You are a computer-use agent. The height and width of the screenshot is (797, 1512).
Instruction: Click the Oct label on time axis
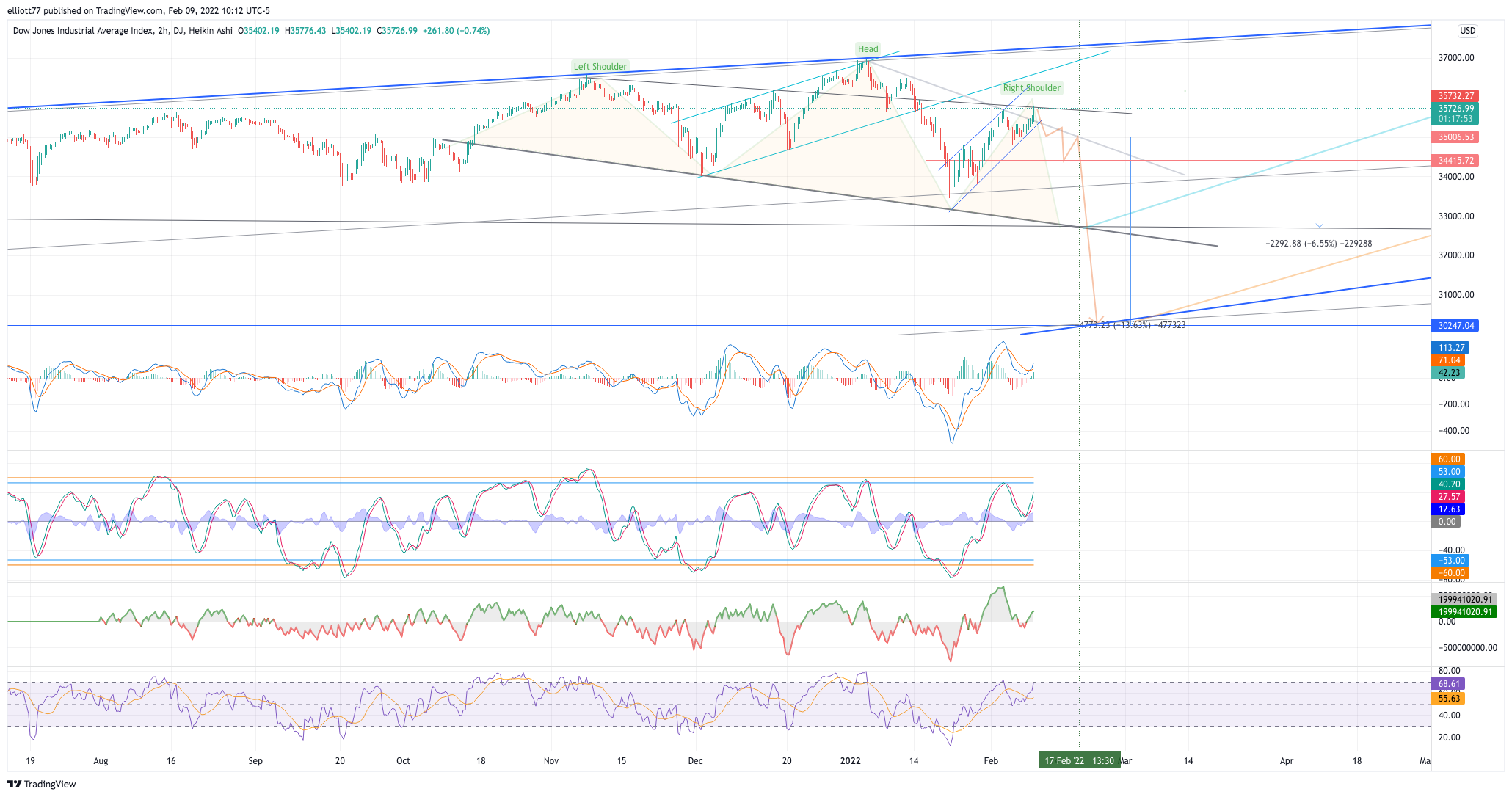tap(403, 761)
